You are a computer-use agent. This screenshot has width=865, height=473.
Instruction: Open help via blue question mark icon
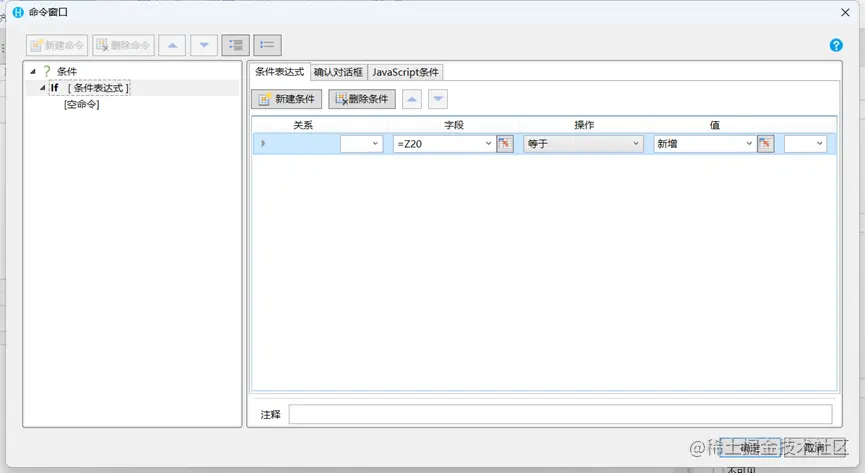click(836, 45)
